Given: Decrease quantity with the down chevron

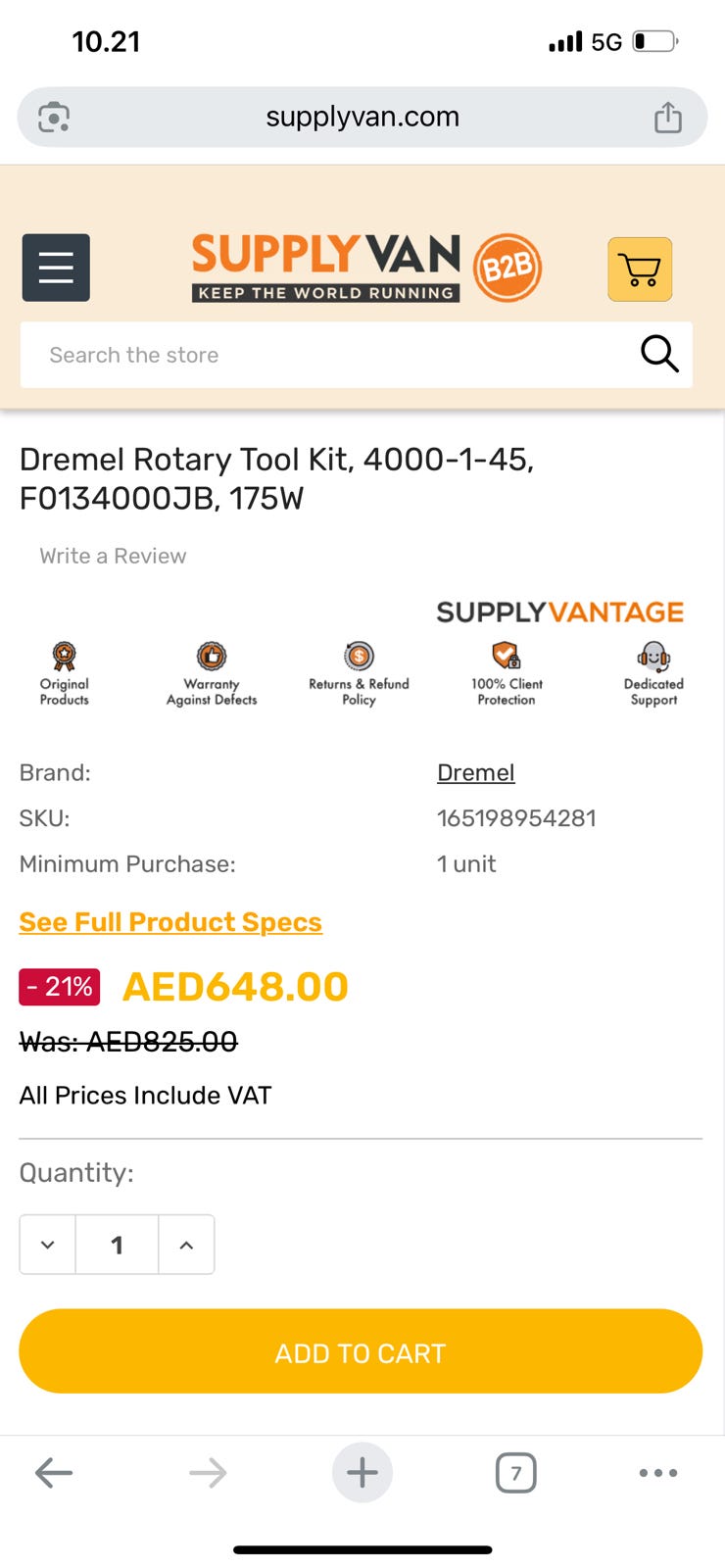Looking at the screenshot, I should click(48, 1245).
